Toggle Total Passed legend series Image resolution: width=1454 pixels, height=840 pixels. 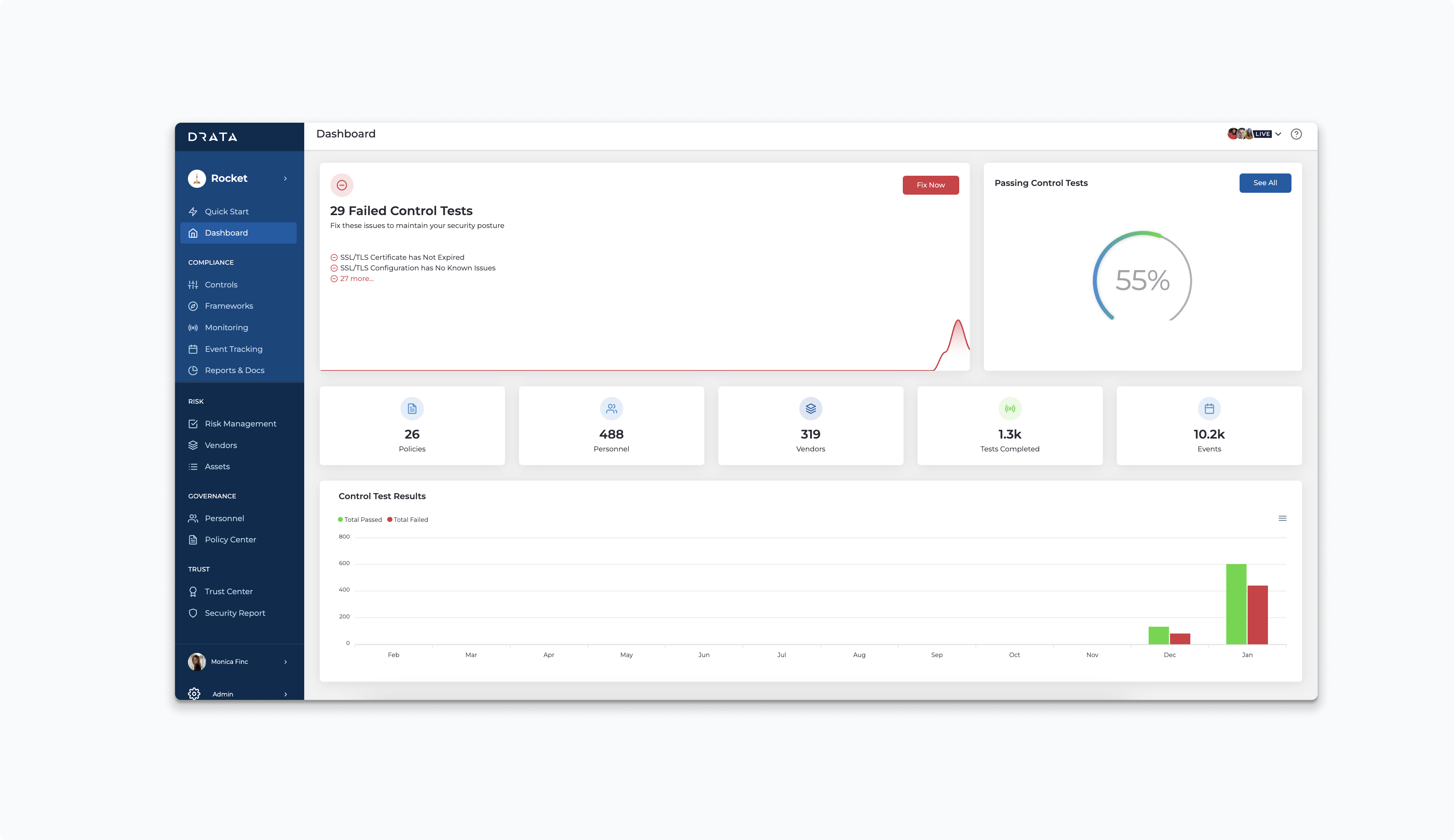pos(360,519)
